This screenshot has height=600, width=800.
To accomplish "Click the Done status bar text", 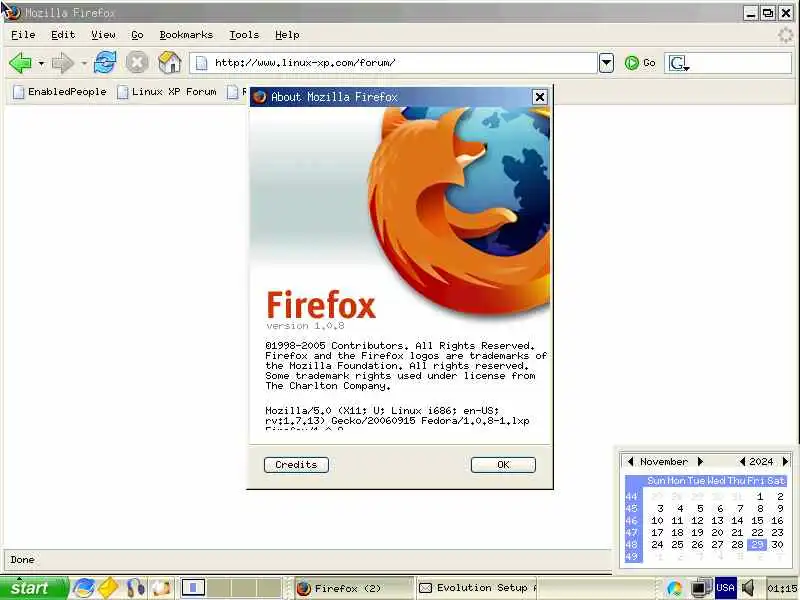I will tap(22, 560).
